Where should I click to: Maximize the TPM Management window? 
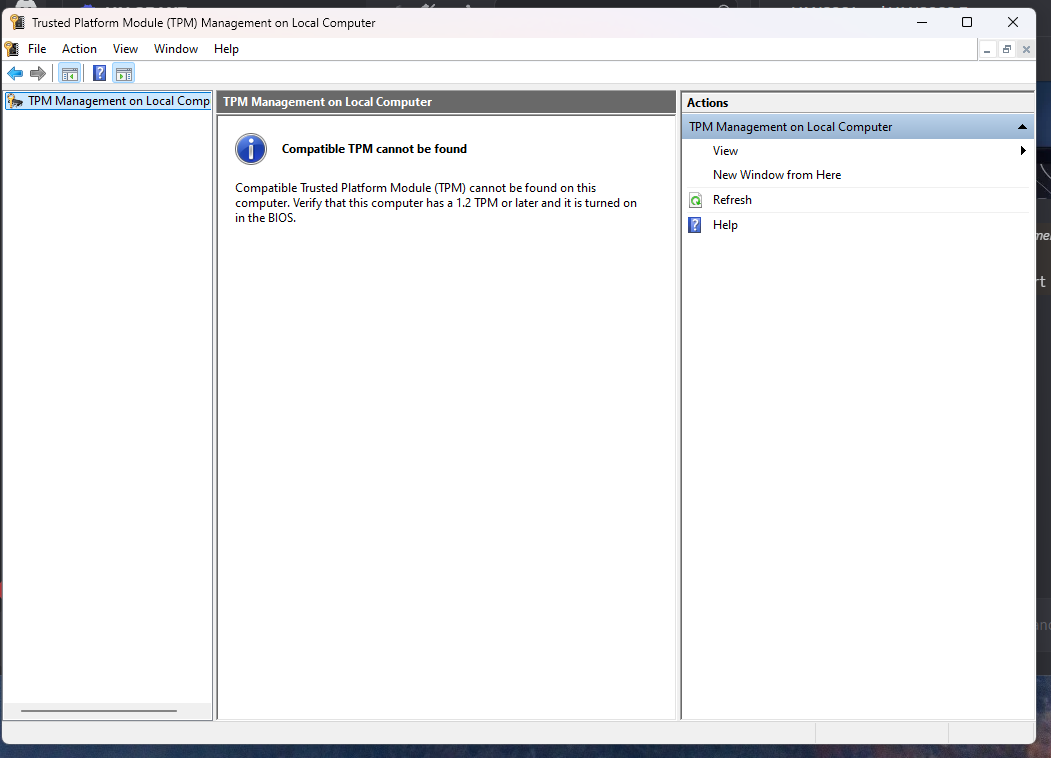pos(967,22)
